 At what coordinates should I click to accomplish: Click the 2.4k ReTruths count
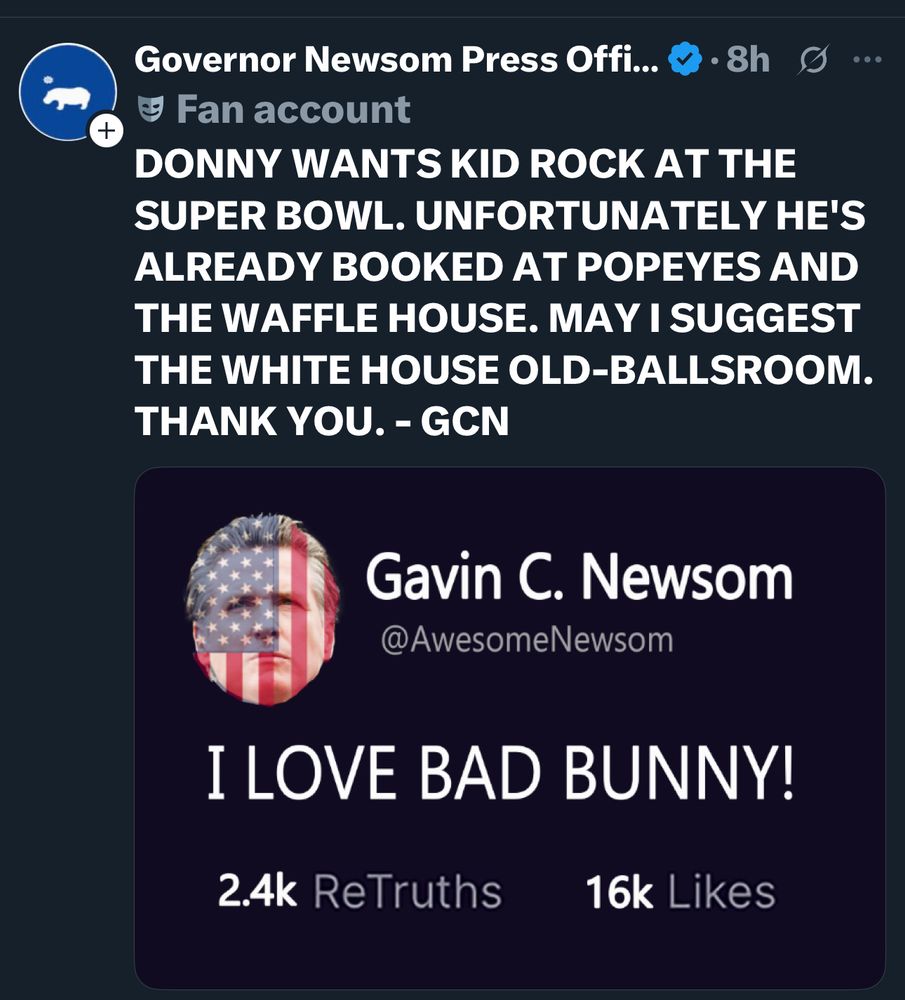coord(359,892)
